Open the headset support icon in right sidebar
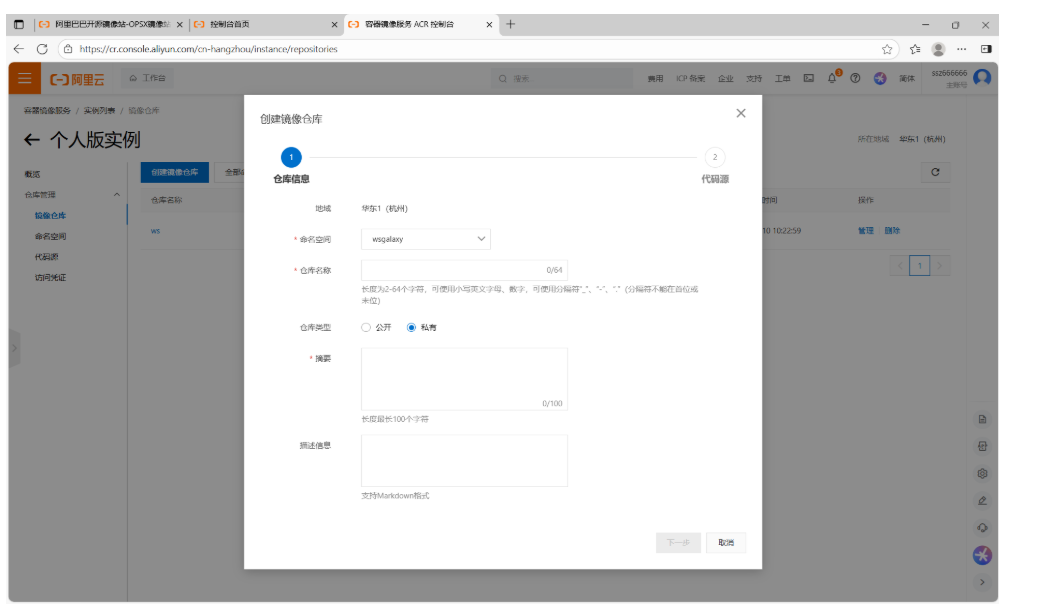1052x610 pixels. 982,527
